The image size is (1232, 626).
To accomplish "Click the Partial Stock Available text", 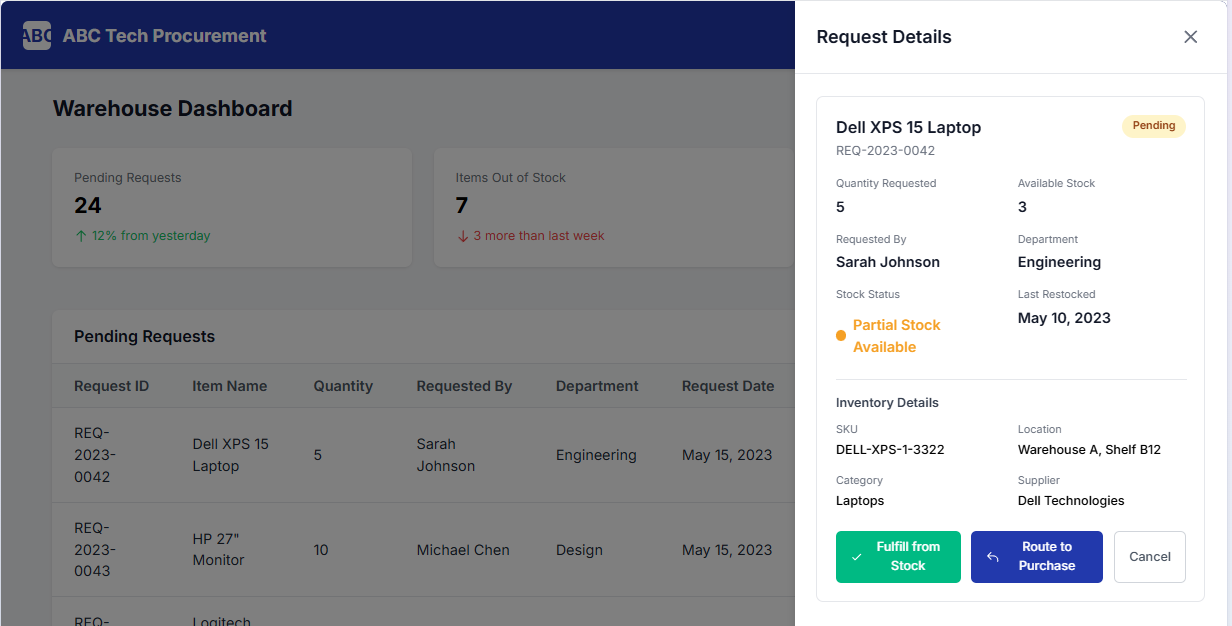I will [896, 336].
